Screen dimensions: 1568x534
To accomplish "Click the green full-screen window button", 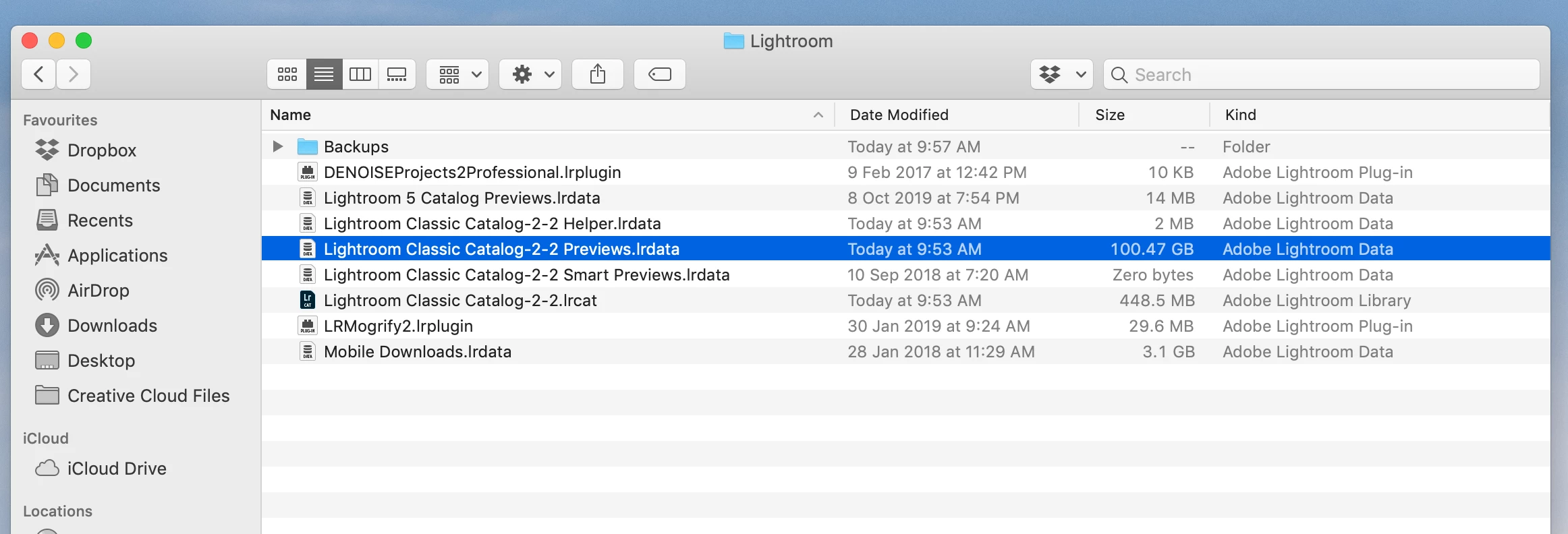I will click(x=84, y=40).
